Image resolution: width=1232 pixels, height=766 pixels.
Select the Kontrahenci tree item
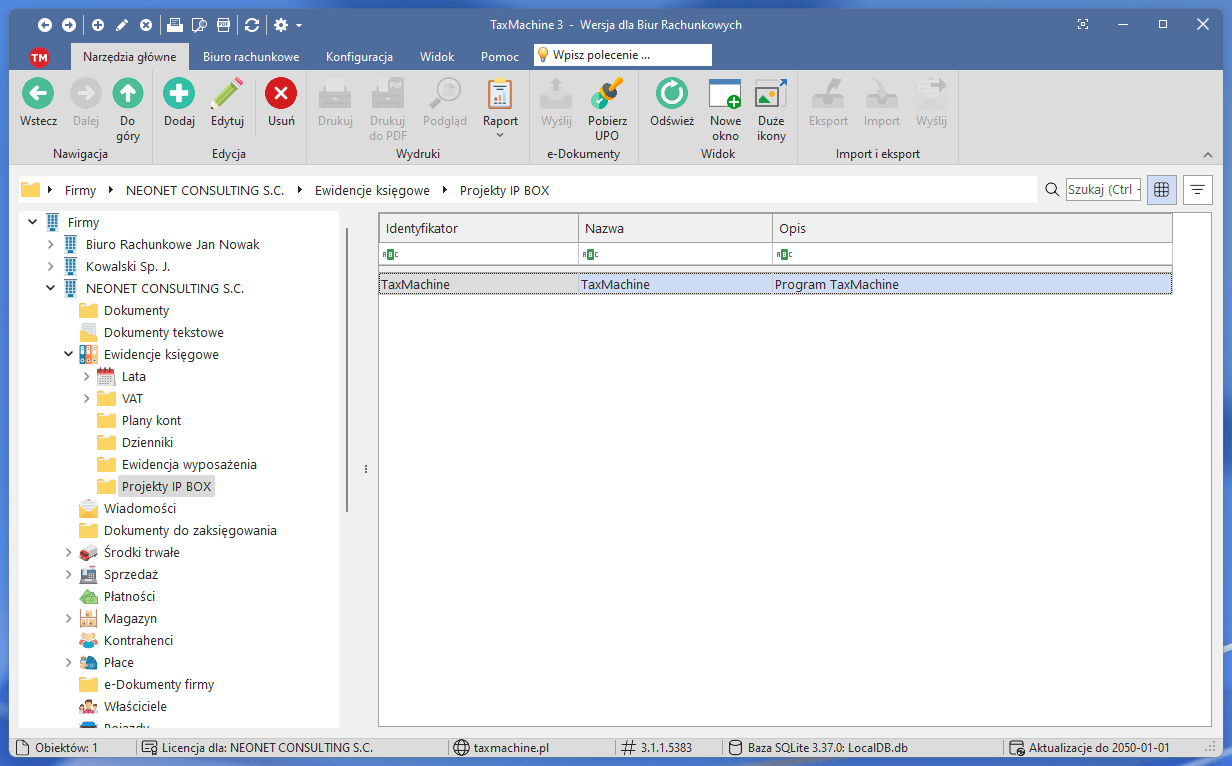click(138, 641)
